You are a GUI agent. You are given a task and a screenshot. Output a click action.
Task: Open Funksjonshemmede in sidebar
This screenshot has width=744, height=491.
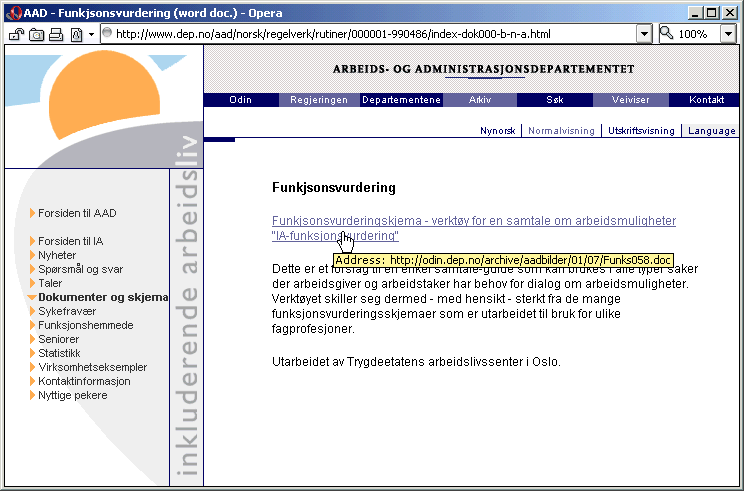[x=85, y=325]
